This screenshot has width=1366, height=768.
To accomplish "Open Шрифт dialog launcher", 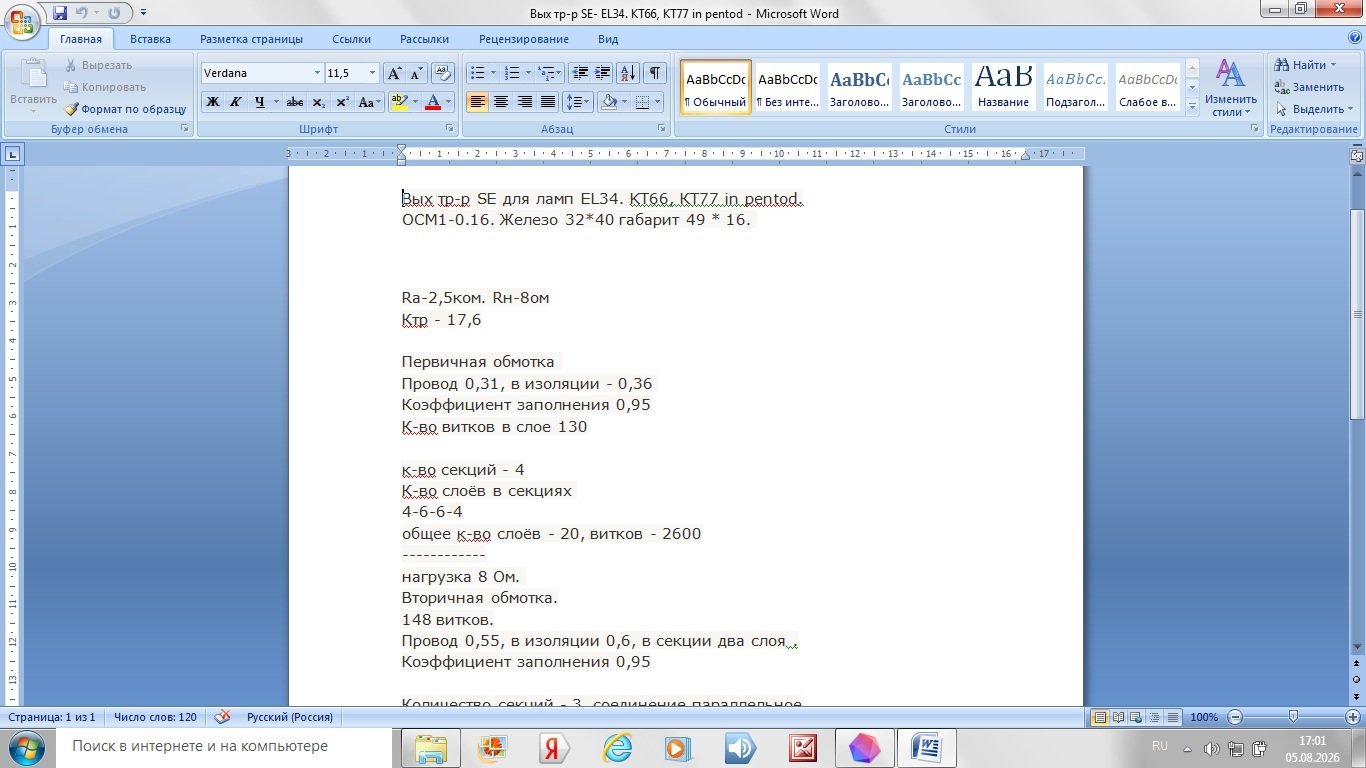I will pos(448,129).
